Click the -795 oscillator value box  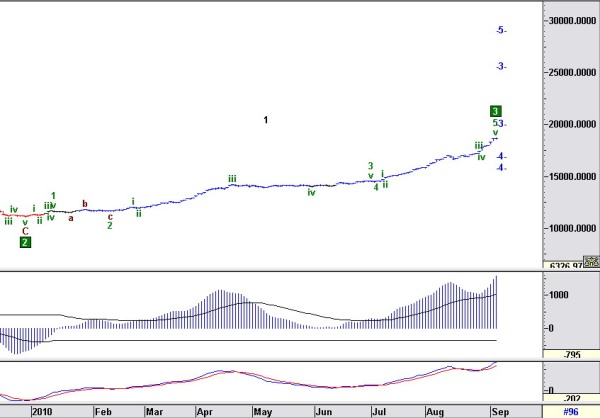coord(571,354)
